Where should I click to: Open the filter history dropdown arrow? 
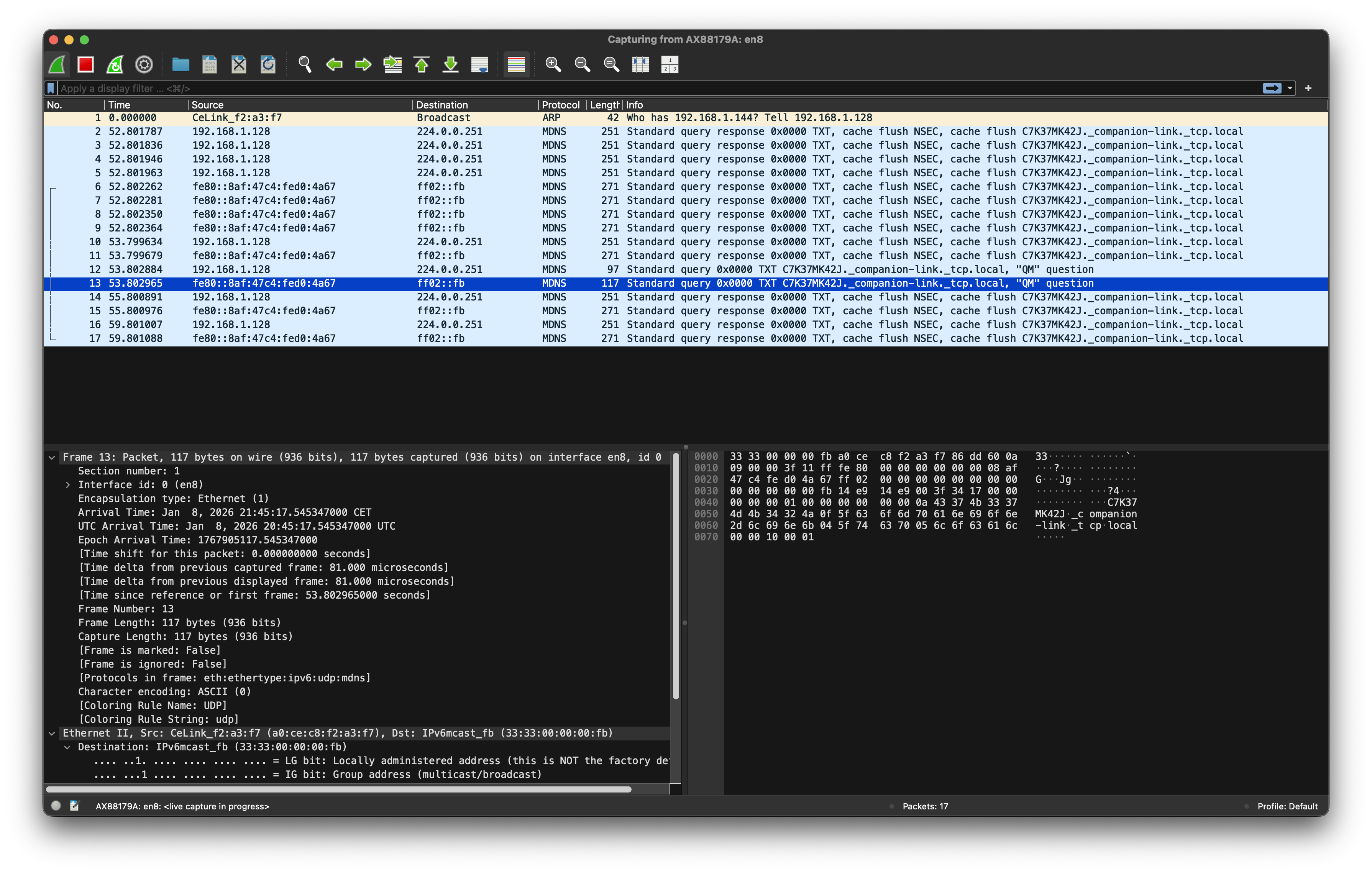(1289, 88)
